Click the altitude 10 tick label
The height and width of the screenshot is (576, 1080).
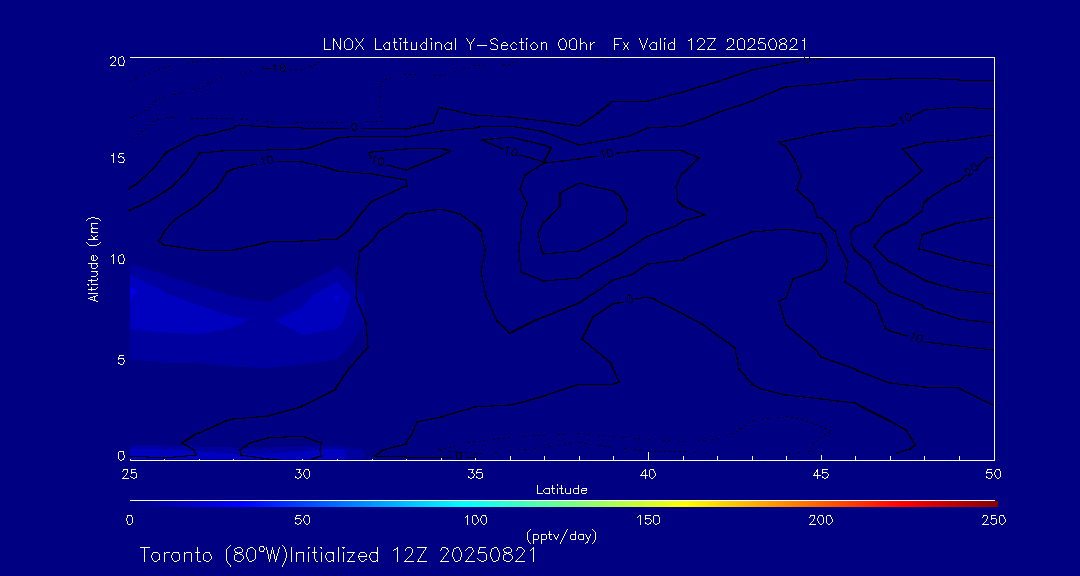click(x=117, y=259)
